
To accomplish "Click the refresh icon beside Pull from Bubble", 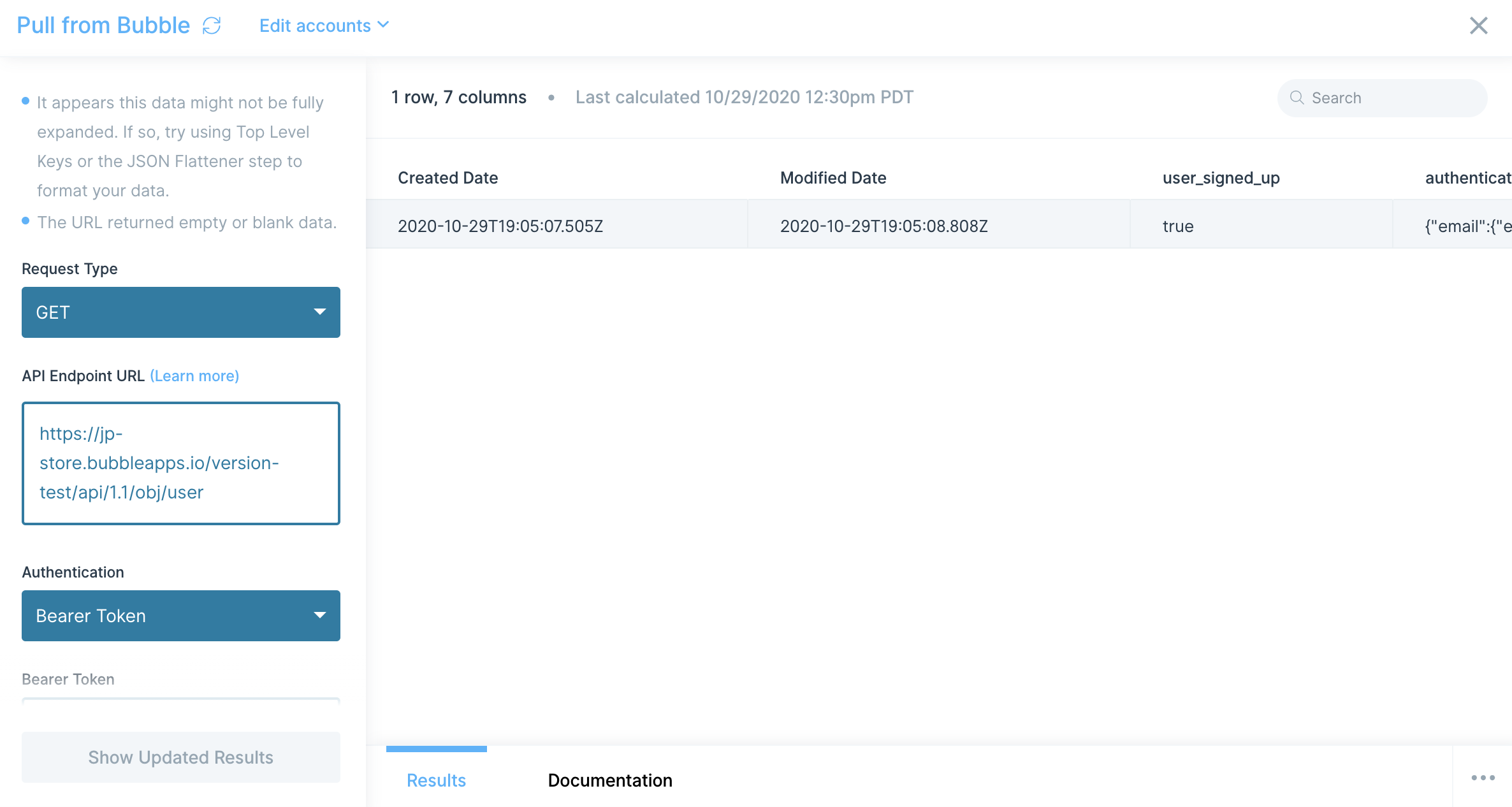I will 212,25.
